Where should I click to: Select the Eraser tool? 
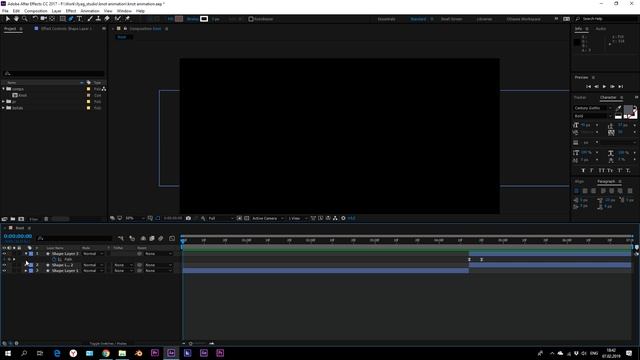pyautogui.click(x=107, y=19)
